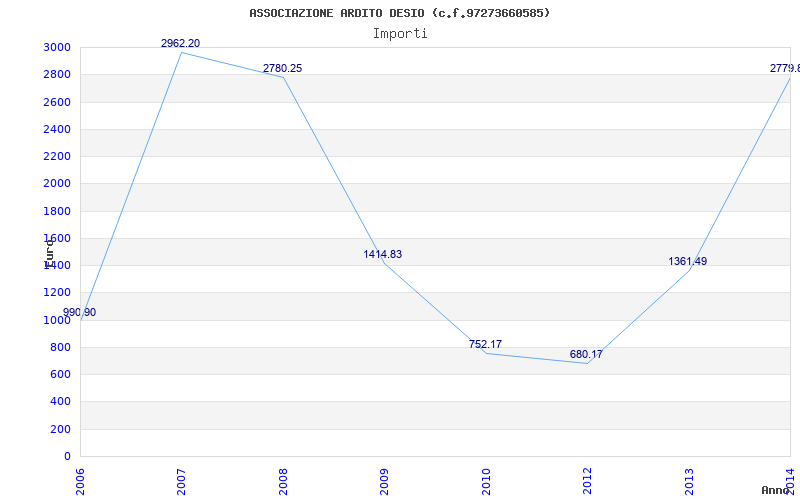Click the 2007 x-axis label
The width and height of the screenshot is (800, 500).
pyautogui.click(x=181, y=482)
